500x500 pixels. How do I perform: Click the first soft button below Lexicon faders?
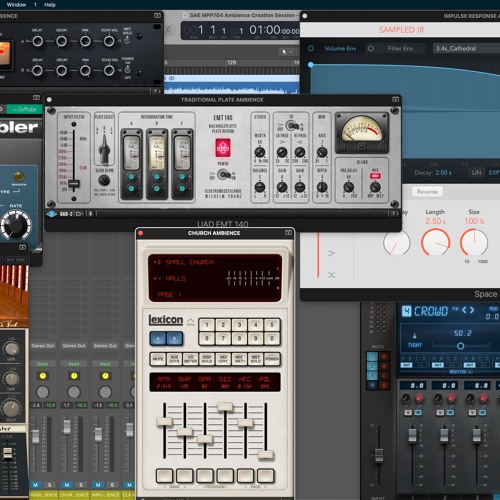click(x=164, y=476)
